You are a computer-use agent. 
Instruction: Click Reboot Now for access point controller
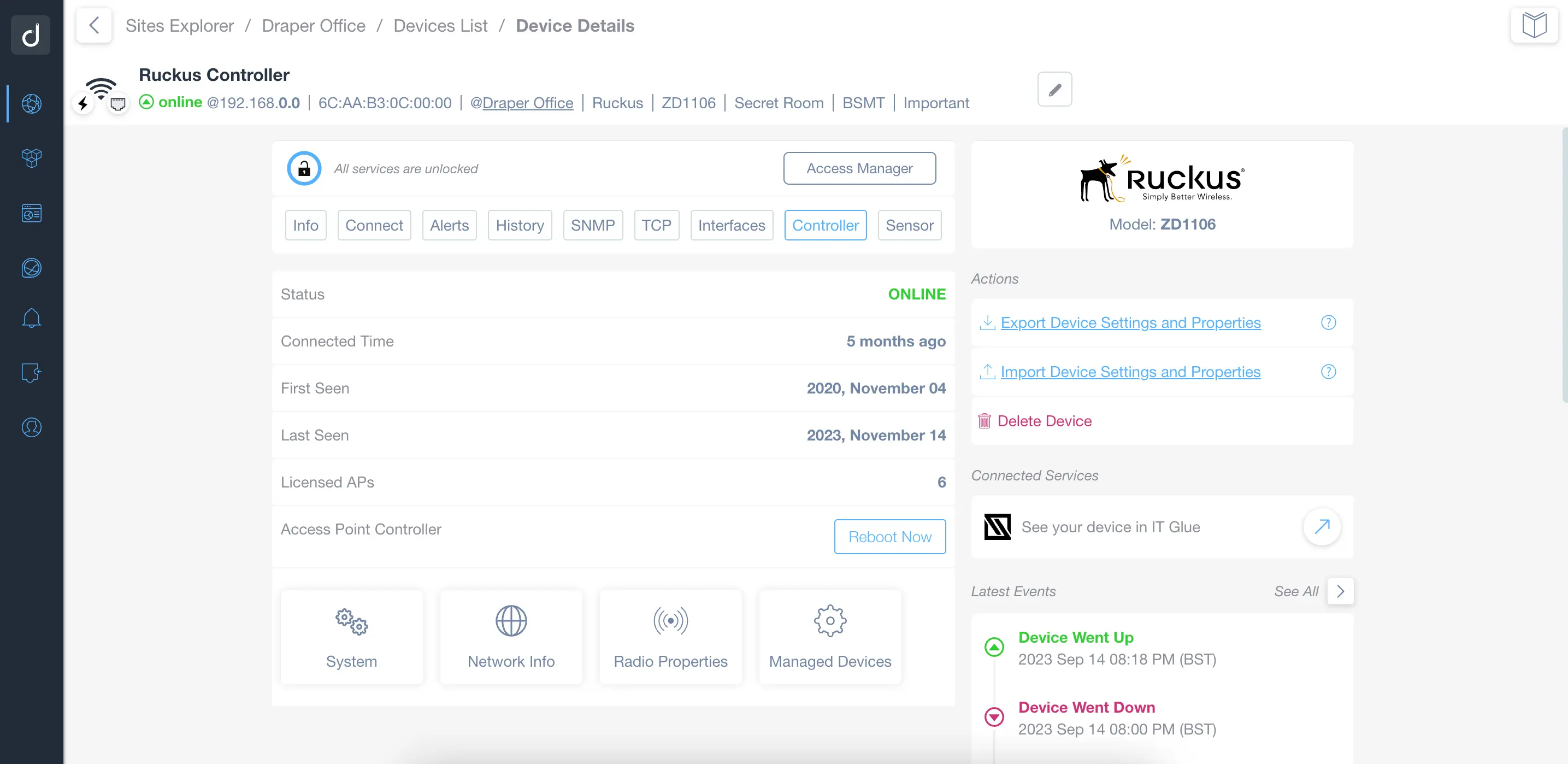point(890,537)
